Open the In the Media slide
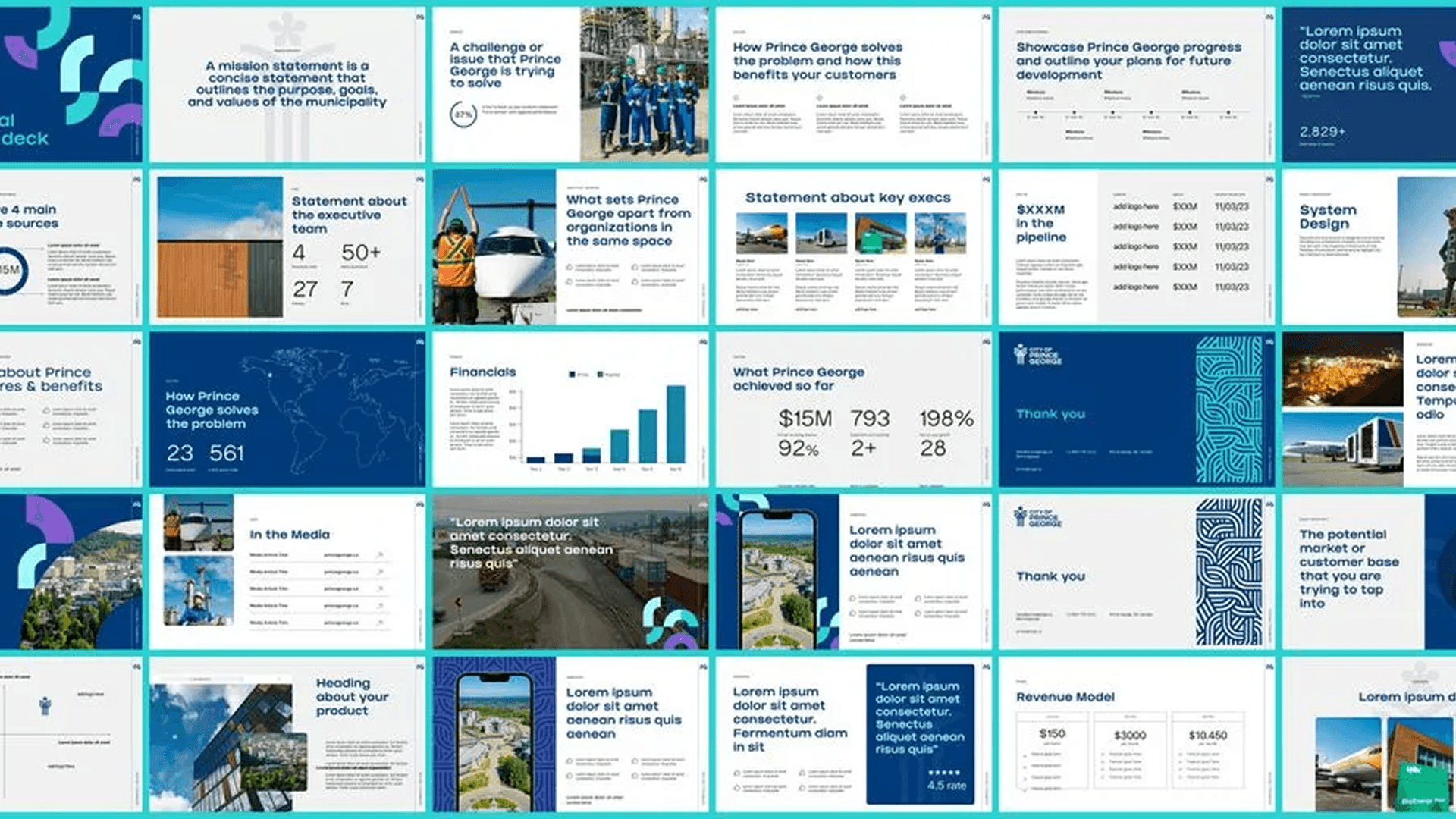Screen dimensions: 1456x819 (x=287, y=572)
